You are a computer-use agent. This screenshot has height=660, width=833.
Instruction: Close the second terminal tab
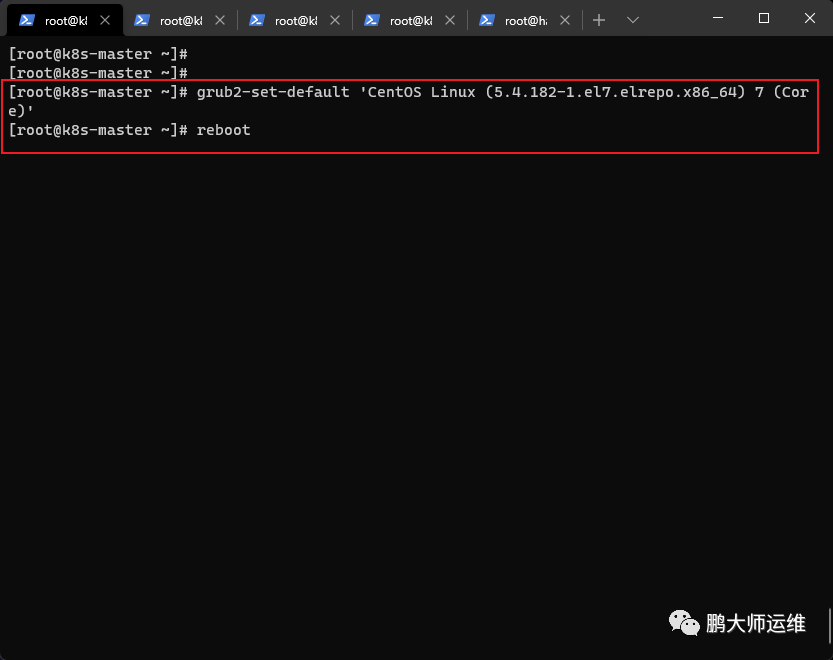[220, 20]
